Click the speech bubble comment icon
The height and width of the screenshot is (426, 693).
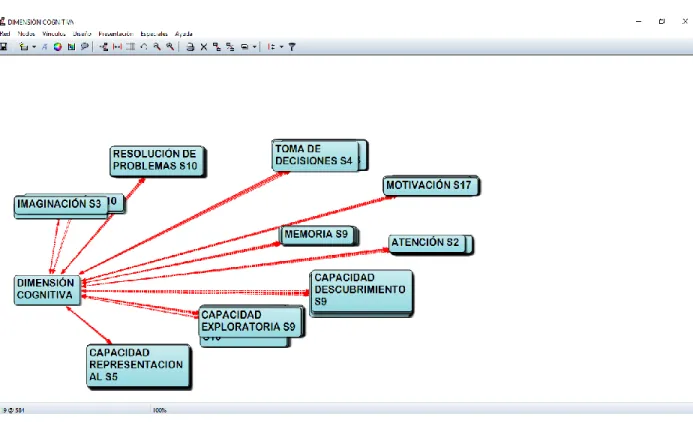pos(85,46)
